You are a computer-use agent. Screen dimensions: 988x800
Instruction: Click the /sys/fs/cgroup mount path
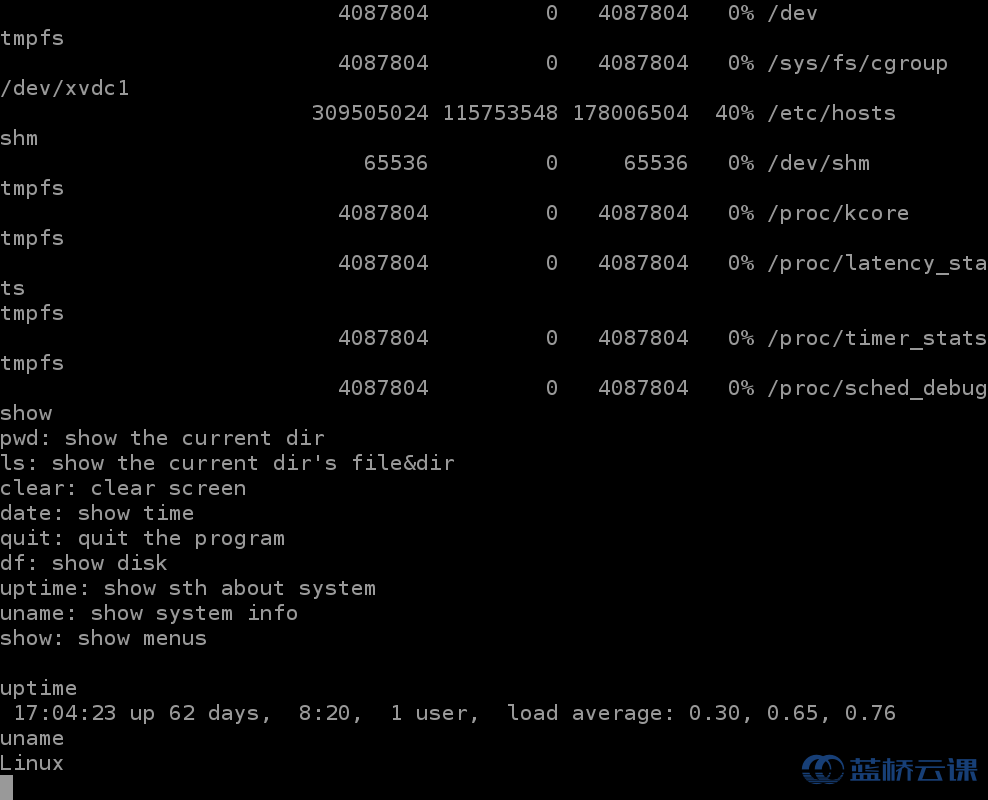(857, 63)
